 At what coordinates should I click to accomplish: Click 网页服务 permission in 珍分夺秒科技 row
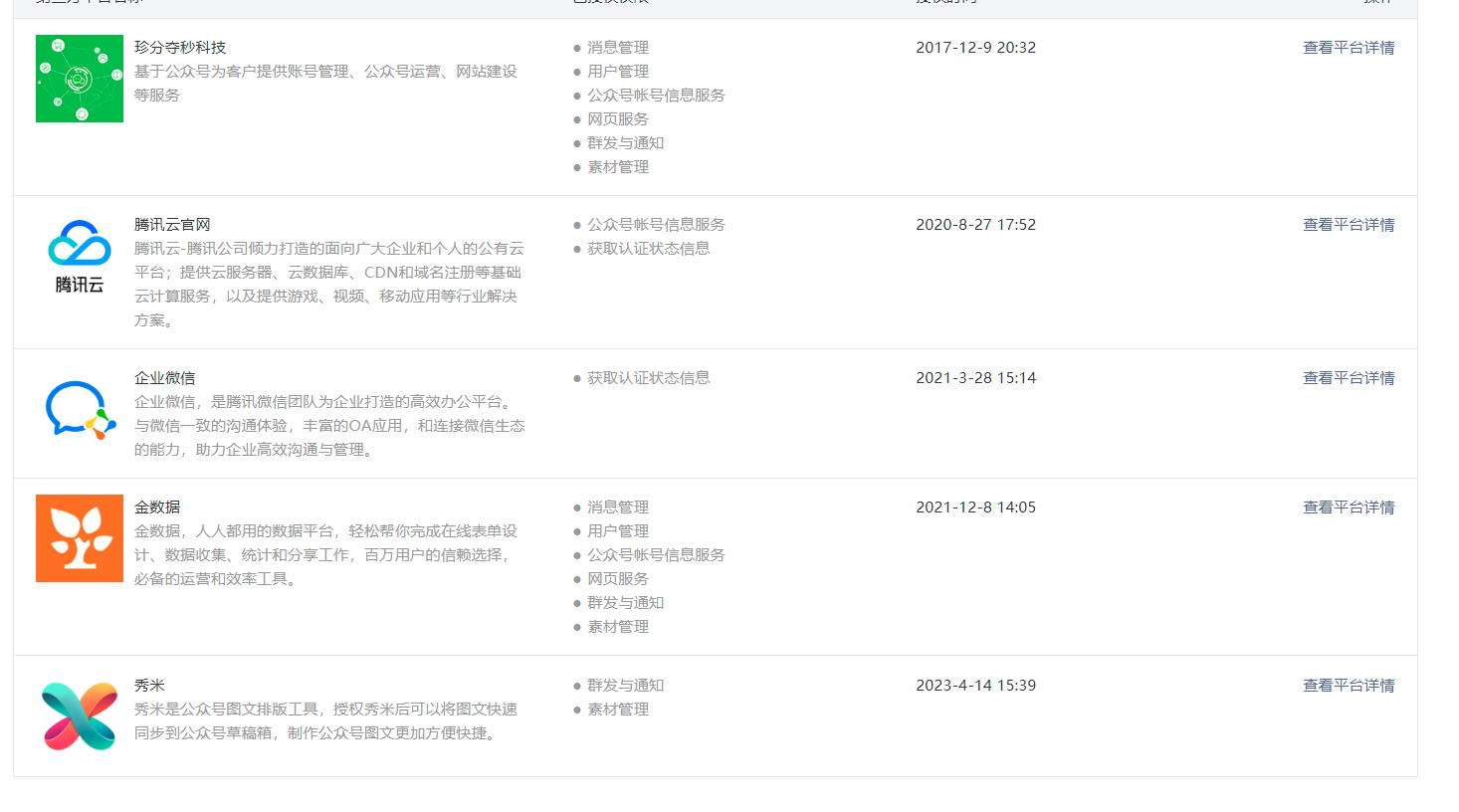(x=618, y=119)
